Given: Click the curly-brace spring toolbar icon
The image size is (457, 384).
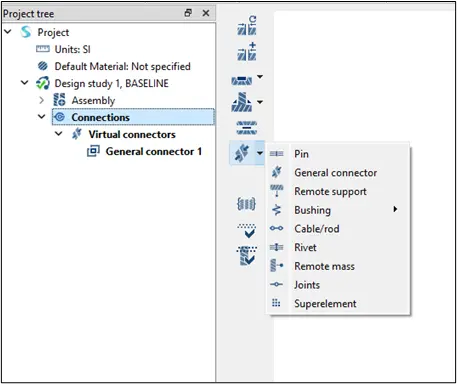Looking at the screenshot, I should (x=246, y=204).
